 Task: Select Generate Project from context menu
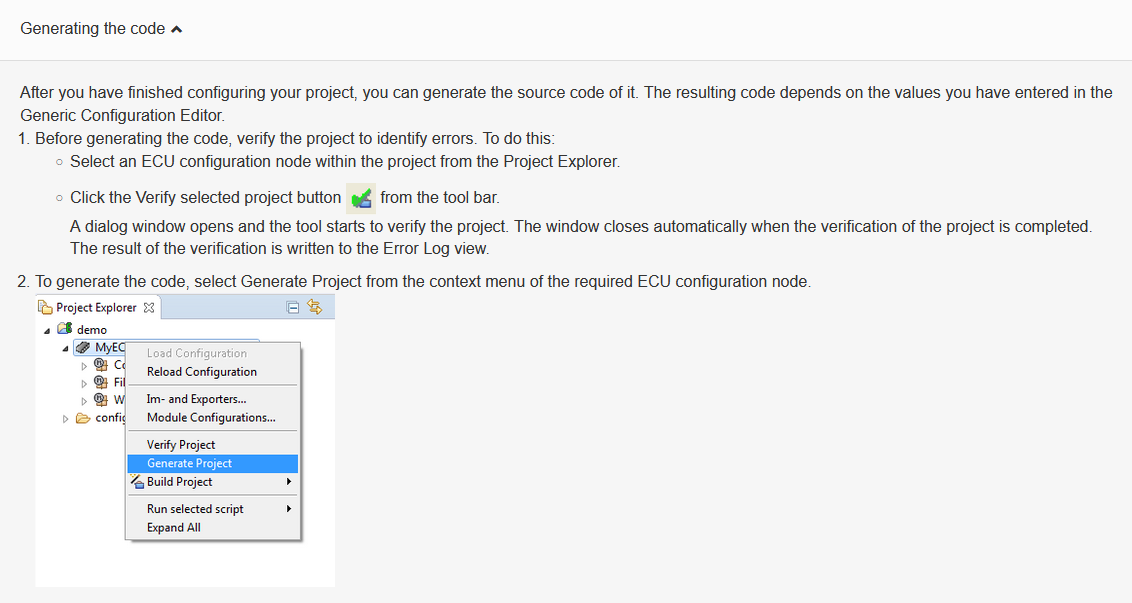[x=189, y=463]
